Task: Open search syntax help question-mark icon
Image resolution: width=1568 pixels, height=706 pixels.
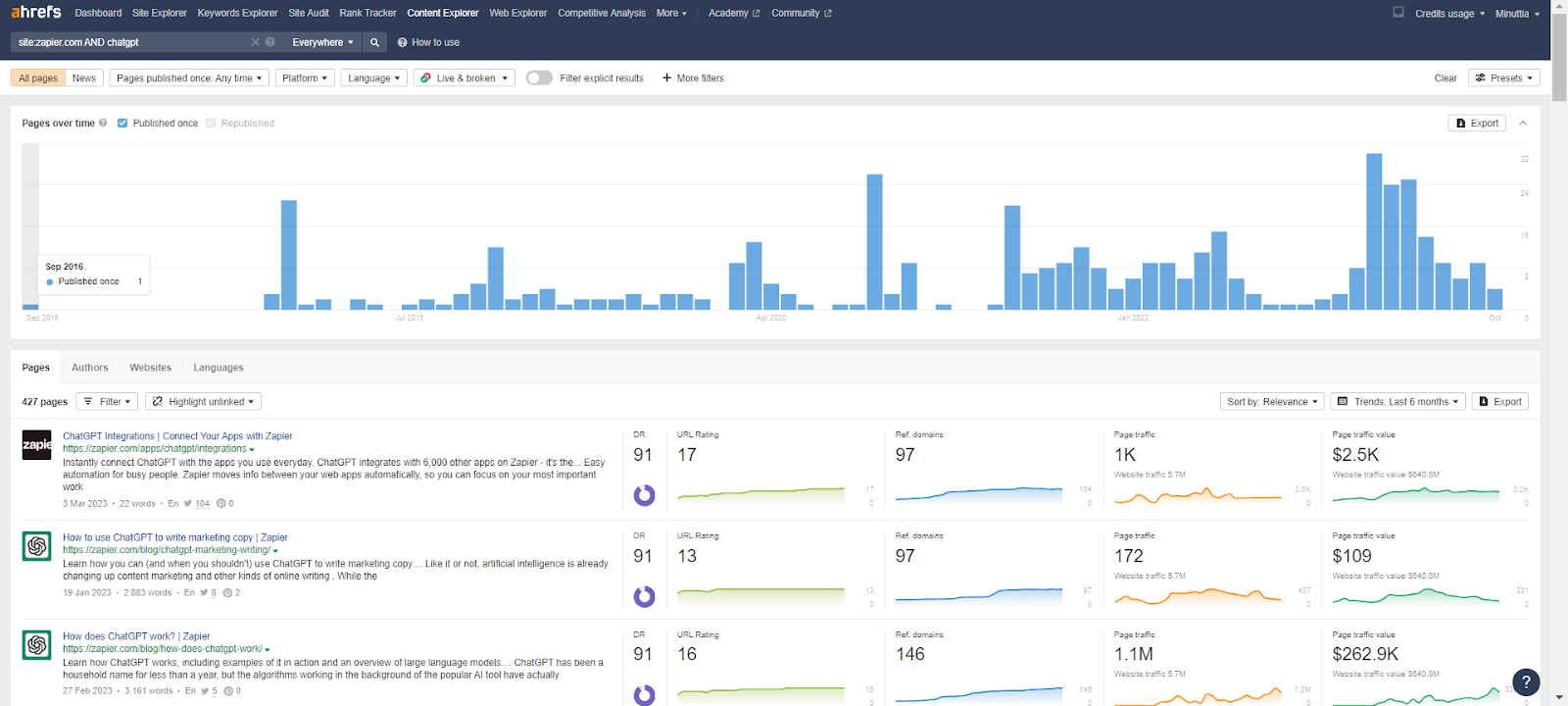Action: 270,42
